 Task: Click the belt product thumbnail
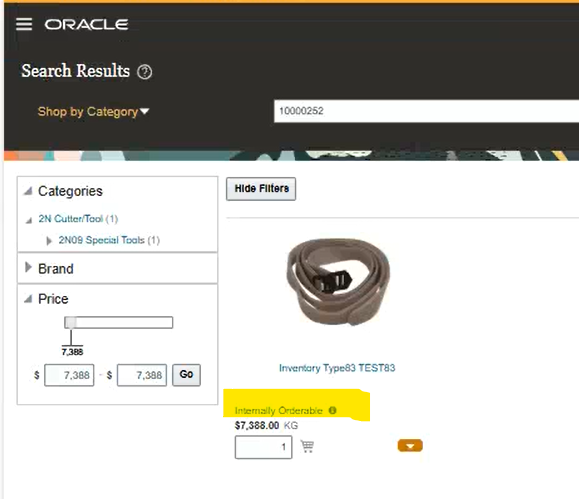coord(338,282)
